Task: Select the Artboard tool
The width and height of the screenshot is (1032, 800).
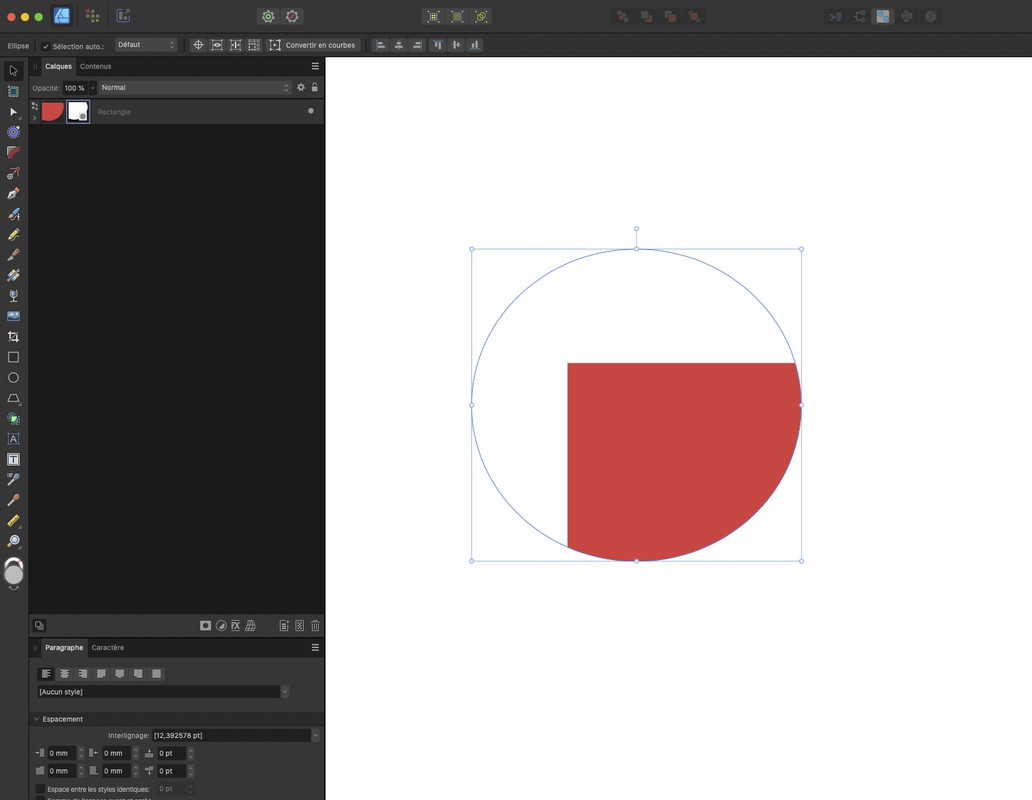Action: click(x=13, y=91)
